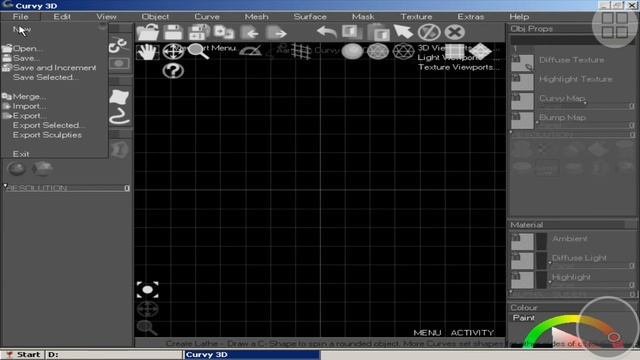640x360 pixels.
Task: Click the Texture Viewports... entry
Action: tap(458, 67)
